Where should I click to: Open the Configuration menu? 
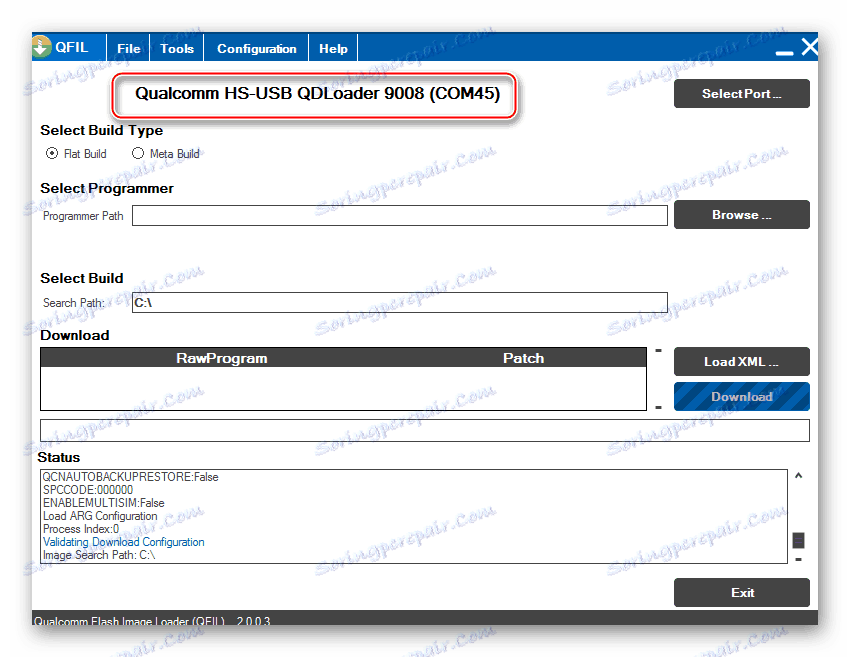[x=256, y=49]
